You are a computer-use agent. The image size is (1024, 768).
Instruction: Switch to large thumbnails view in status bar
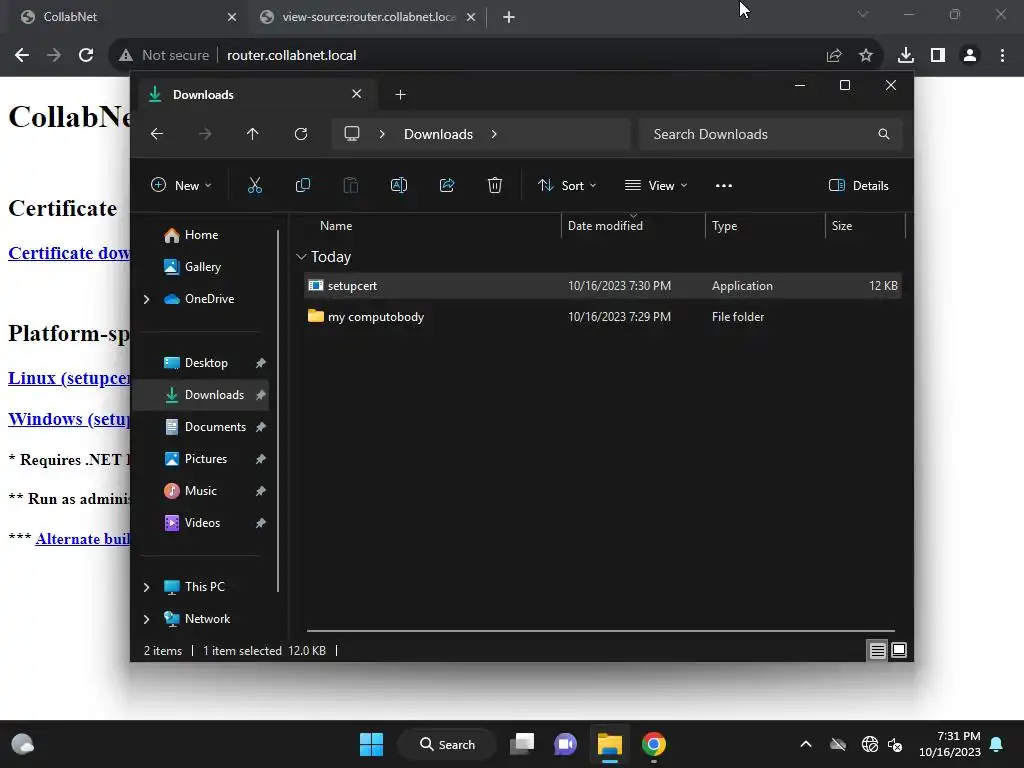(899, 650)
